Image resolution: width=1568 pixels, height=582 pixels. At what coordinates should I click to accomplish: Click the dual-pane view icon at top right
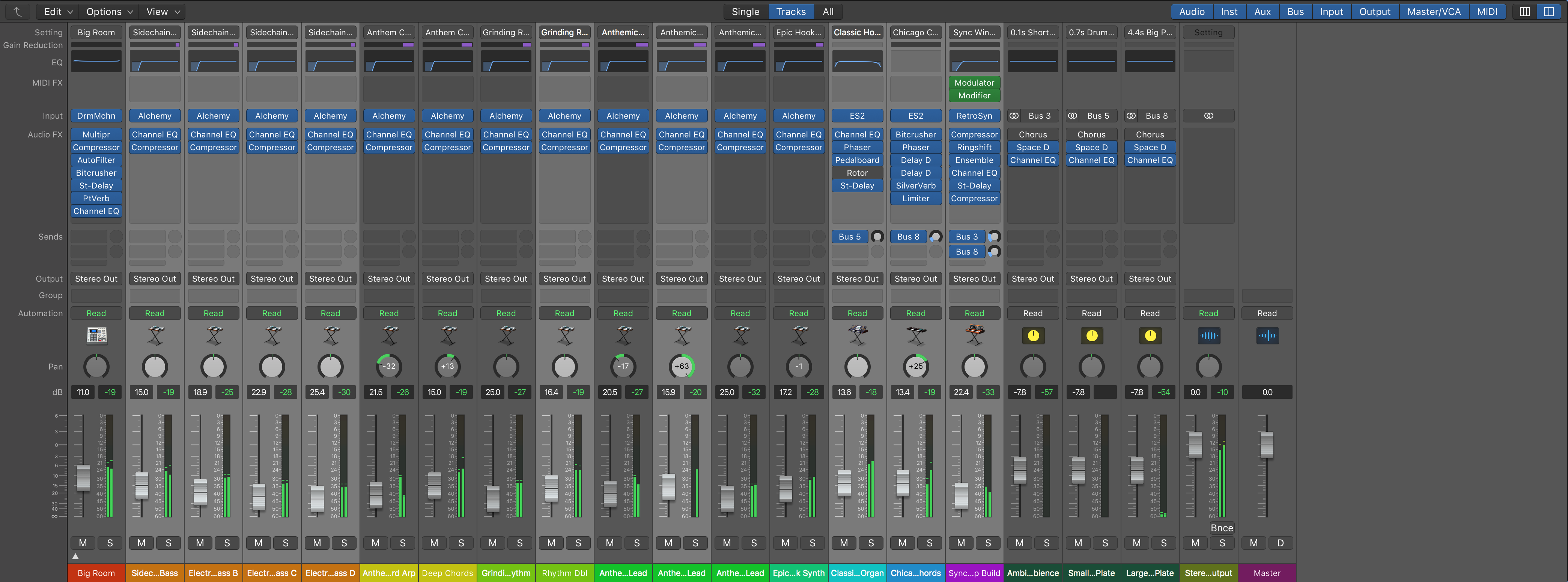(1550, 12)
